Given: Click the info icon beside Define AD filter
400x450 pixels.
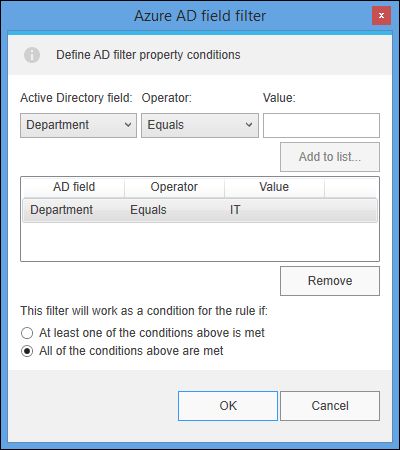Looking at the screenshot, I should coord(32,55).
